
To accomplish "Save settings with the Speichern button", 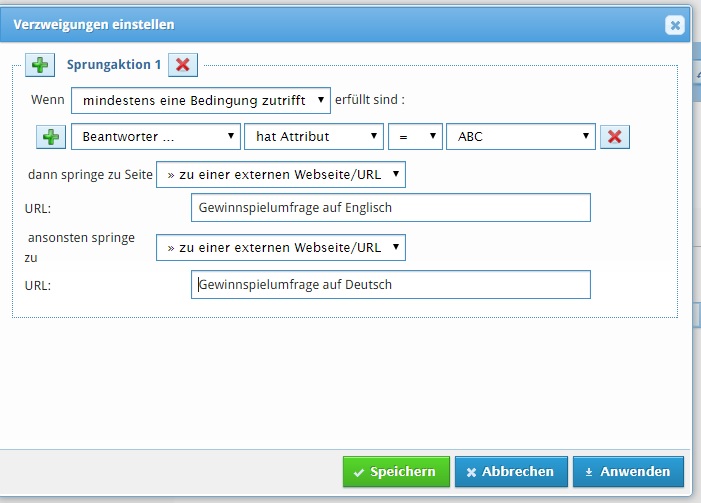I will click(396, 471).
